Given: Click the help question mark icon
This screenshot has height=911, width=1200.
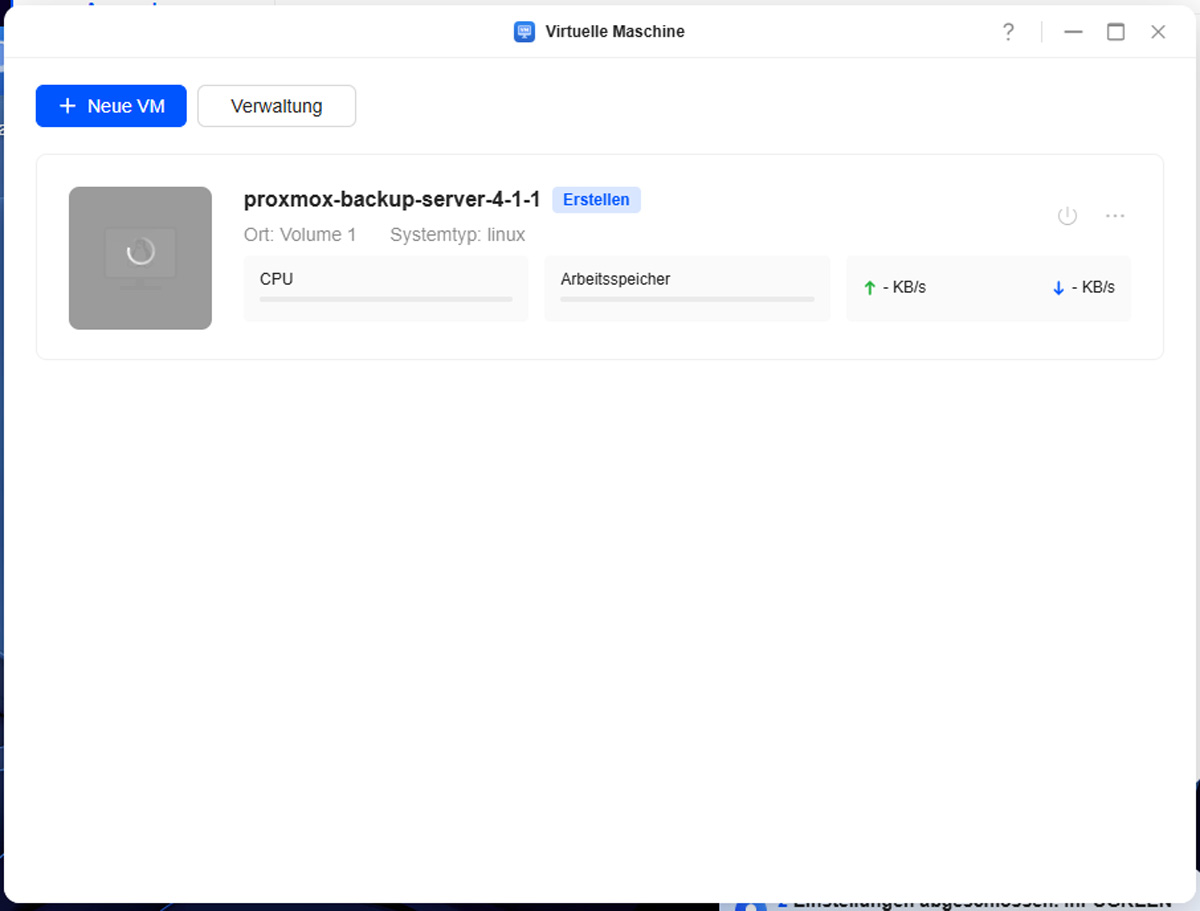Looking at the screenshot, I should (1008, 32).
